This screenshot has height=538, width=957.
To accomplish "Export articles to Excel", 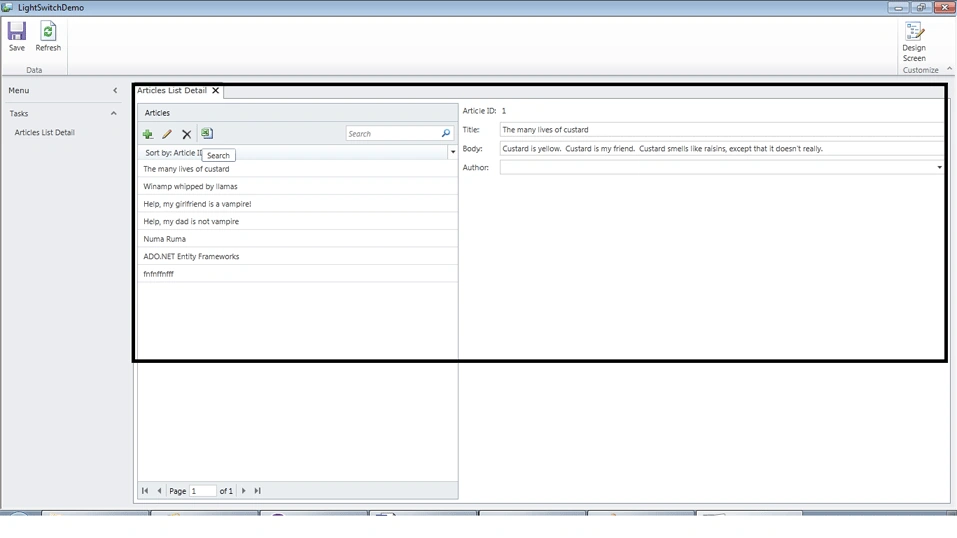I will (x=207, y=133).
